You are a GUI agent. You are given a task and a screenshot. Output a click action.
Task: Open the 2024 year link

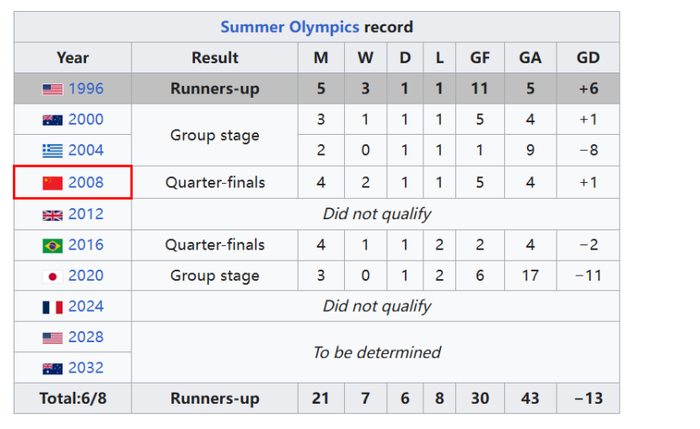tap(86, 307)
